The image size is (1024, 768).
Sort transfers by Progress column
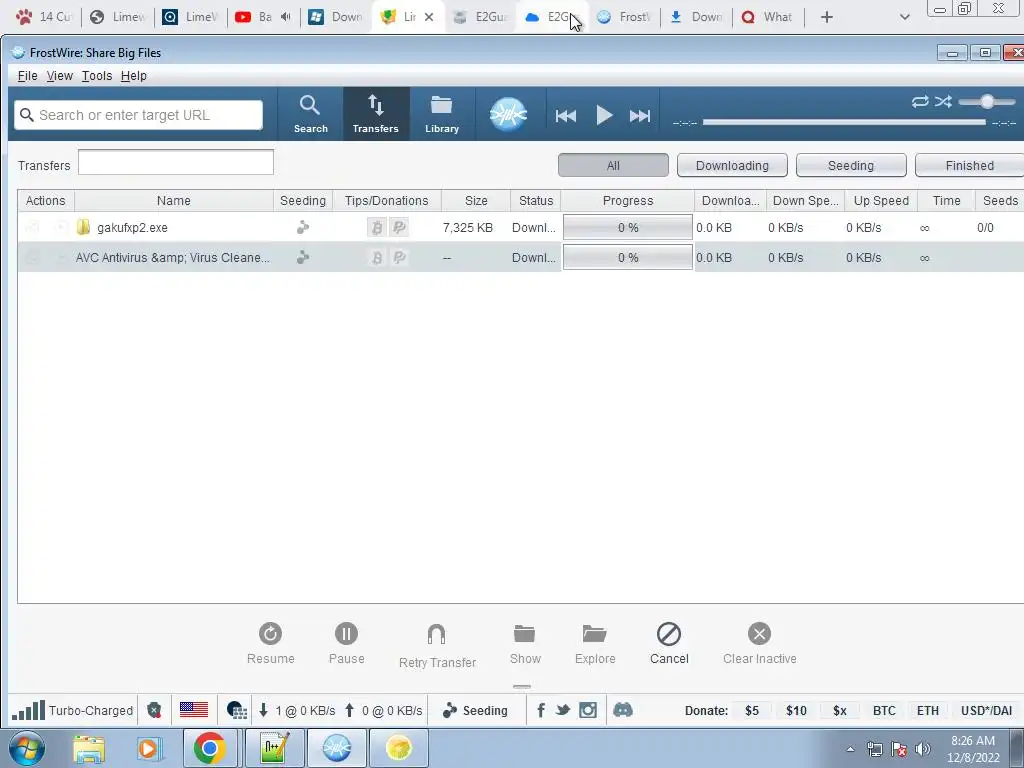point(628,200)
